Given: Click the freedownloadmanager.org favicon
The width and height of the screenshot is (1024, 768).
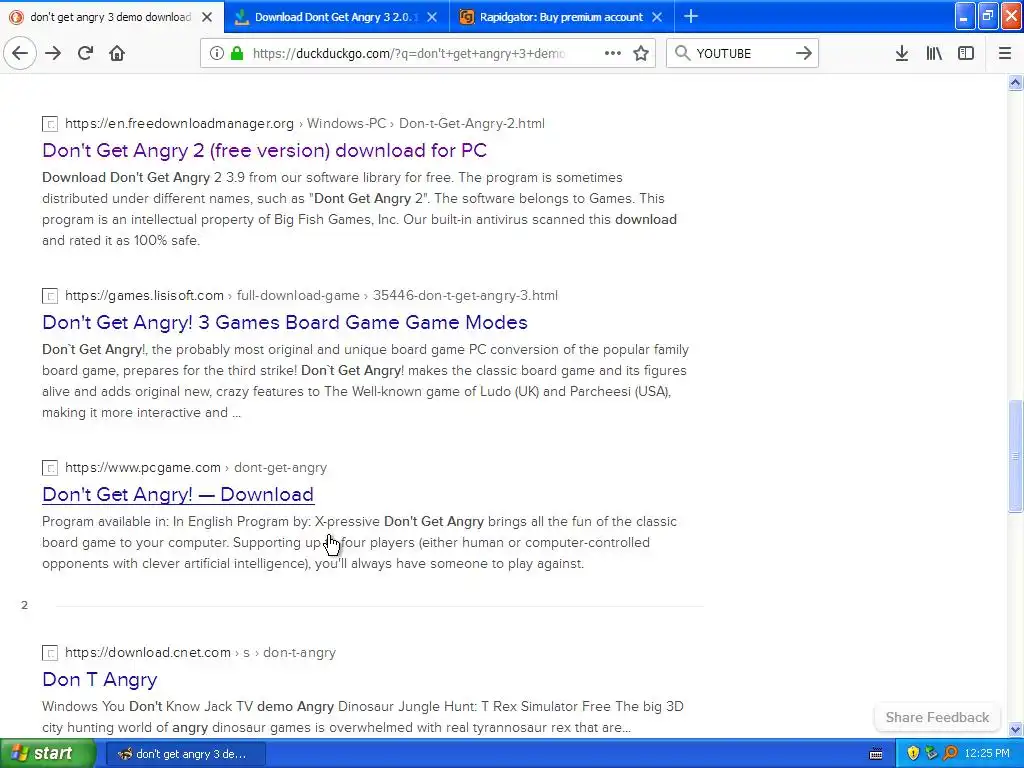Looking at the screenshot, I should click(50, 123).
